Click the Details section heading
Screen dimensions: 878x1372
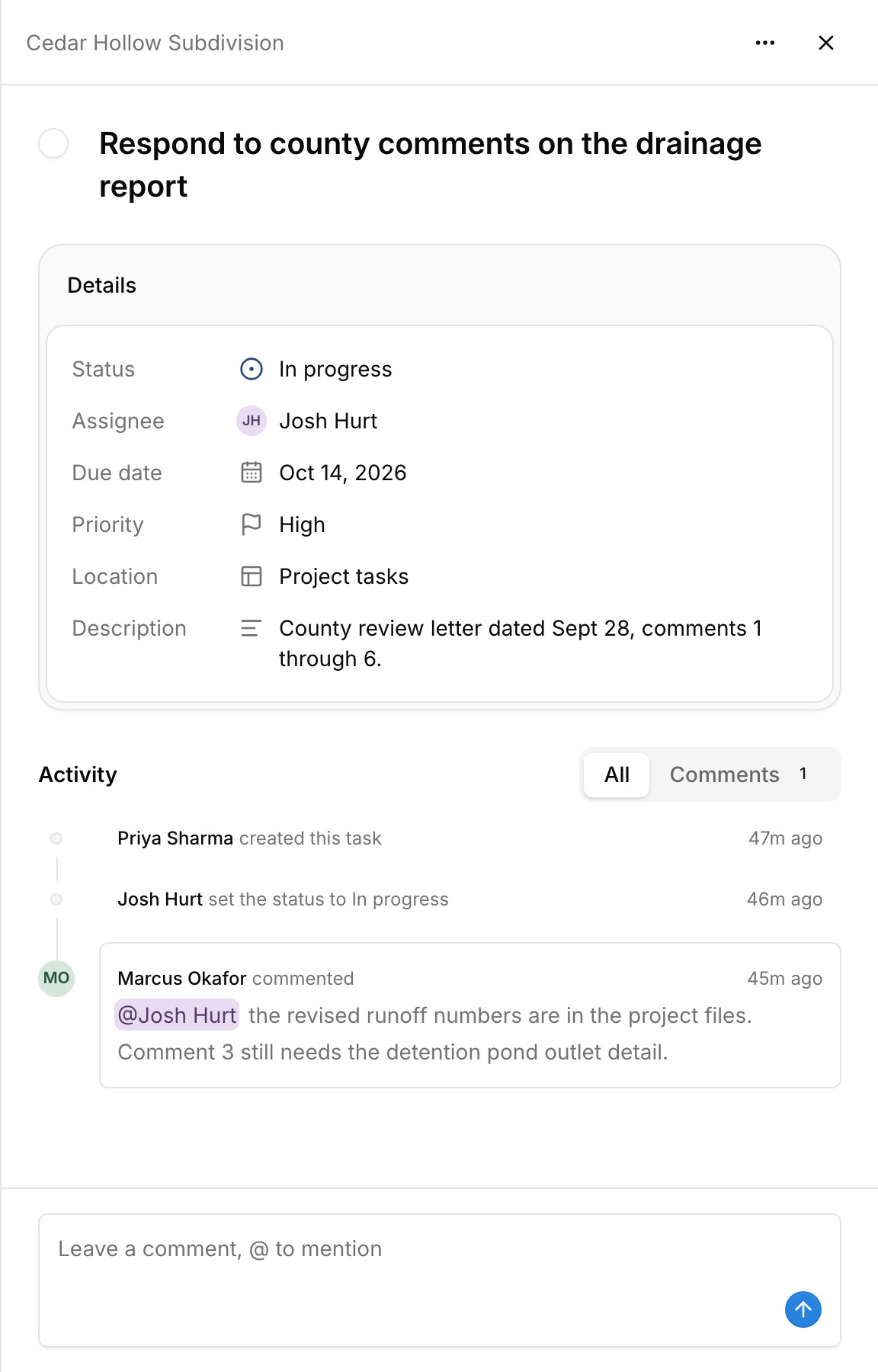tap(102, 285)
